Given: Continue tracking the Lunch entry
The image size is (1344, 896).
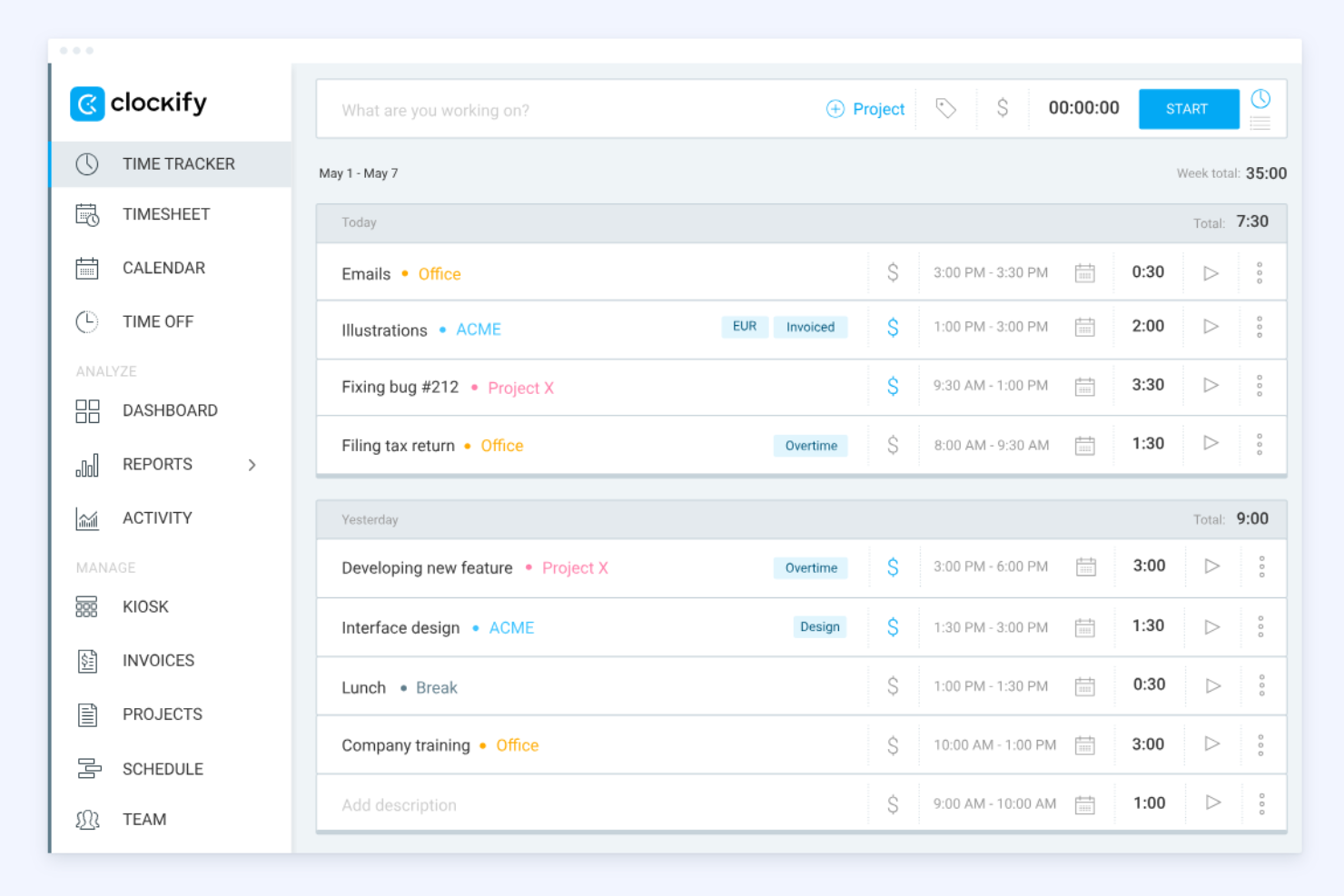Looking at the screenshot, I should click(x=1212, y=686).
